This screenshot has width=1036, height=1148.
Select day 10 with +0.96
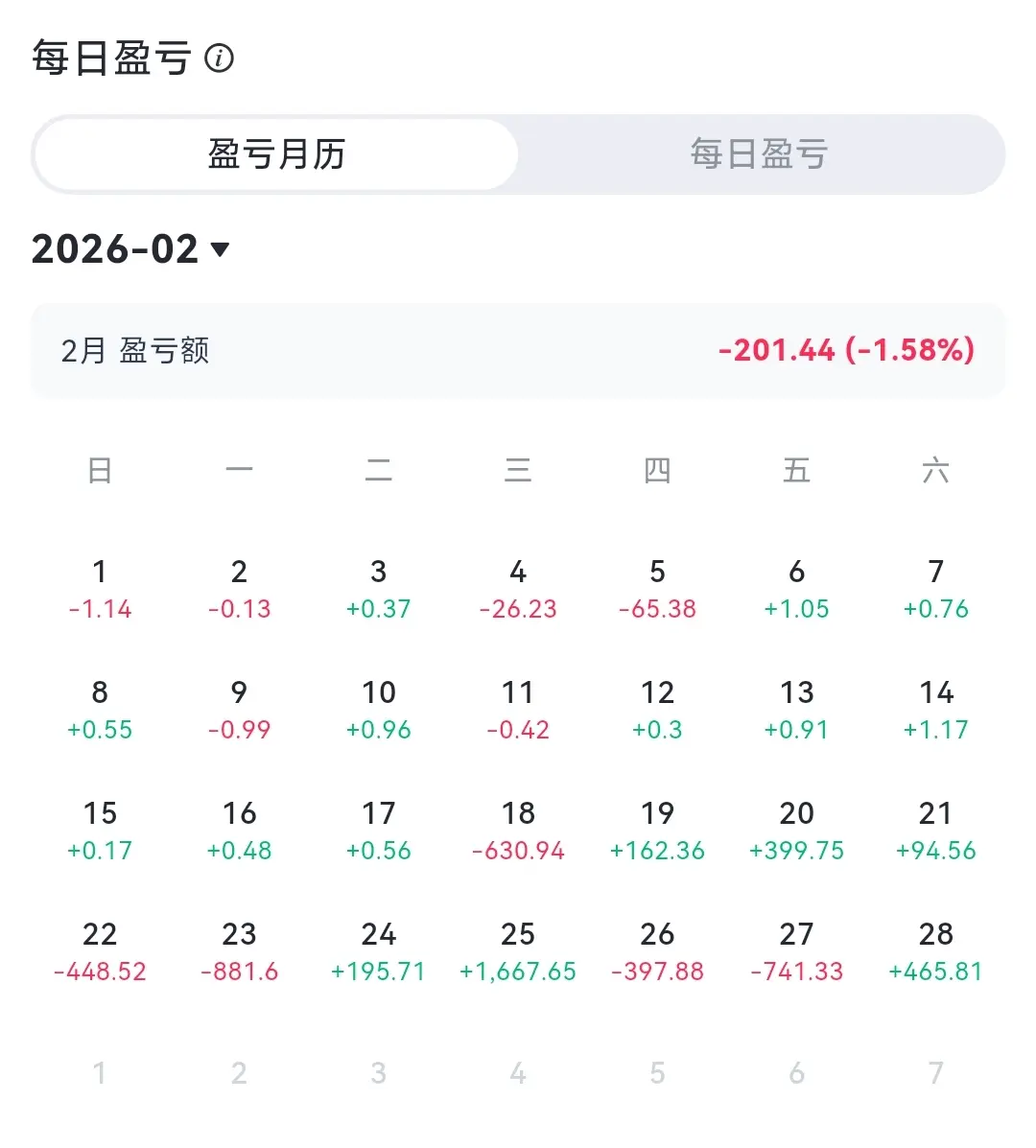pos(379,710)
